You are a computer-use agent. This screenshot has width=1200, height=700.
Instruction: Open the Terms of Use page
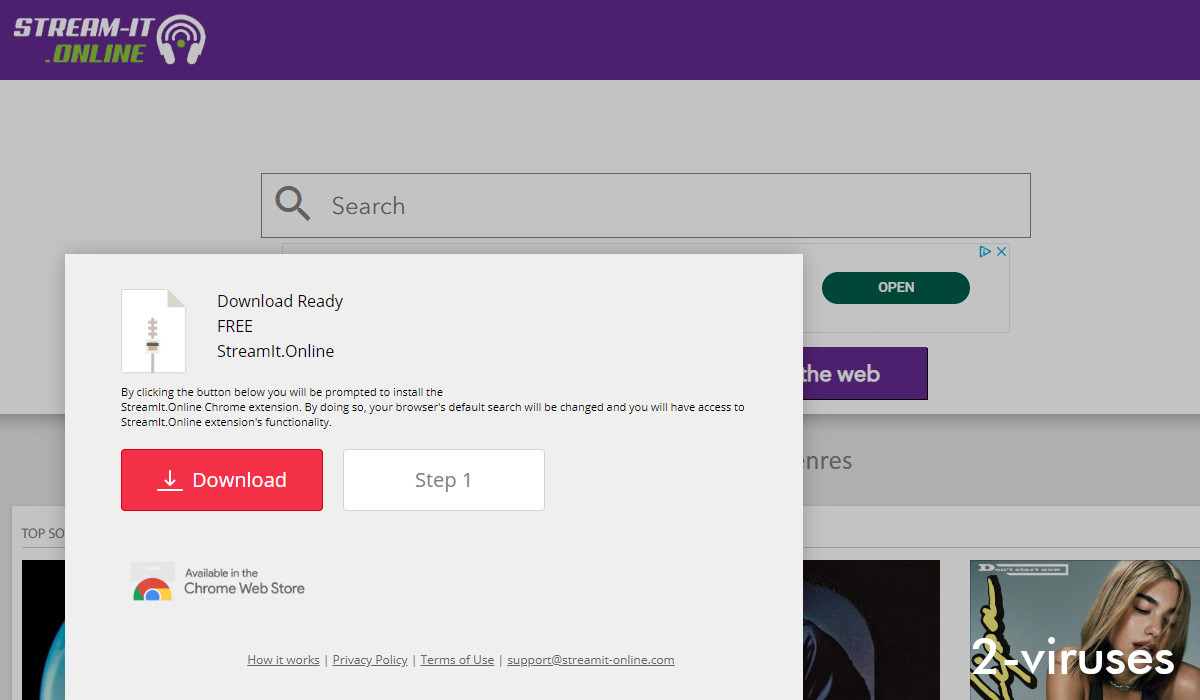(x=457, y=660)
